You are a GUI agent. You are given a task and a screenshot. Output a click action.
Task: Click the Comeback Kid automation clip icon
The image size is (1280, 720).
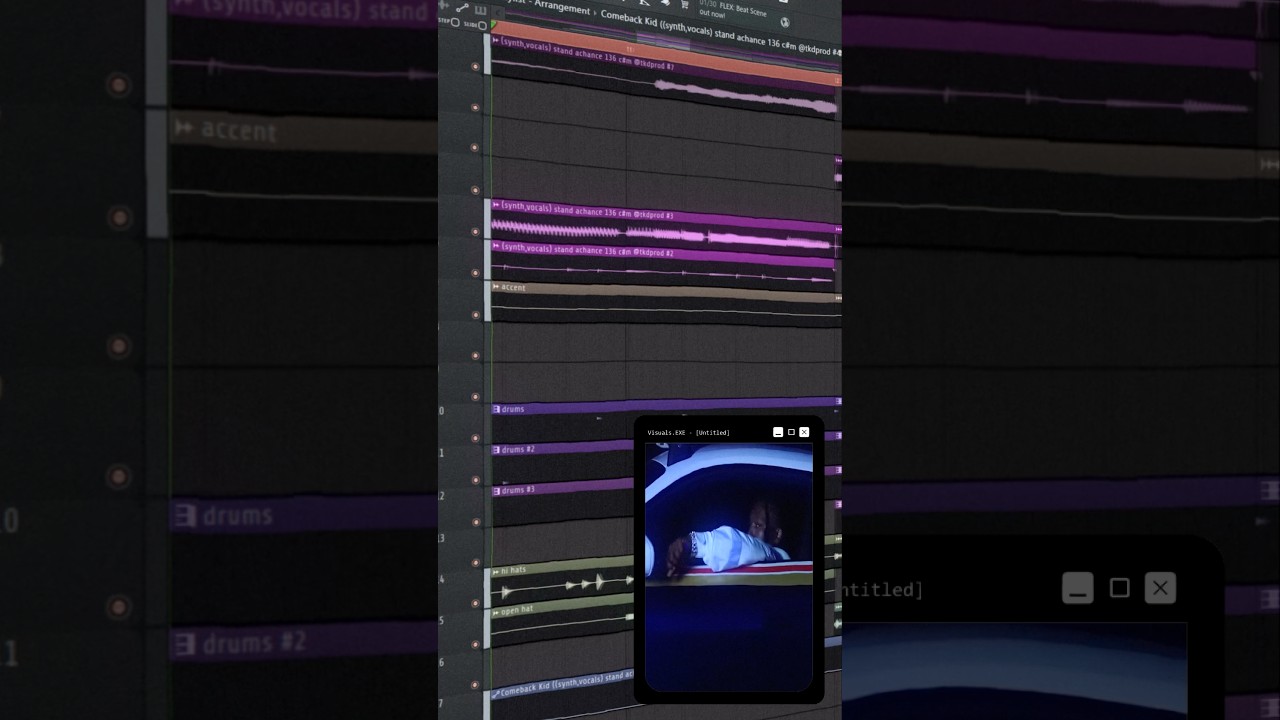(496, 693)
